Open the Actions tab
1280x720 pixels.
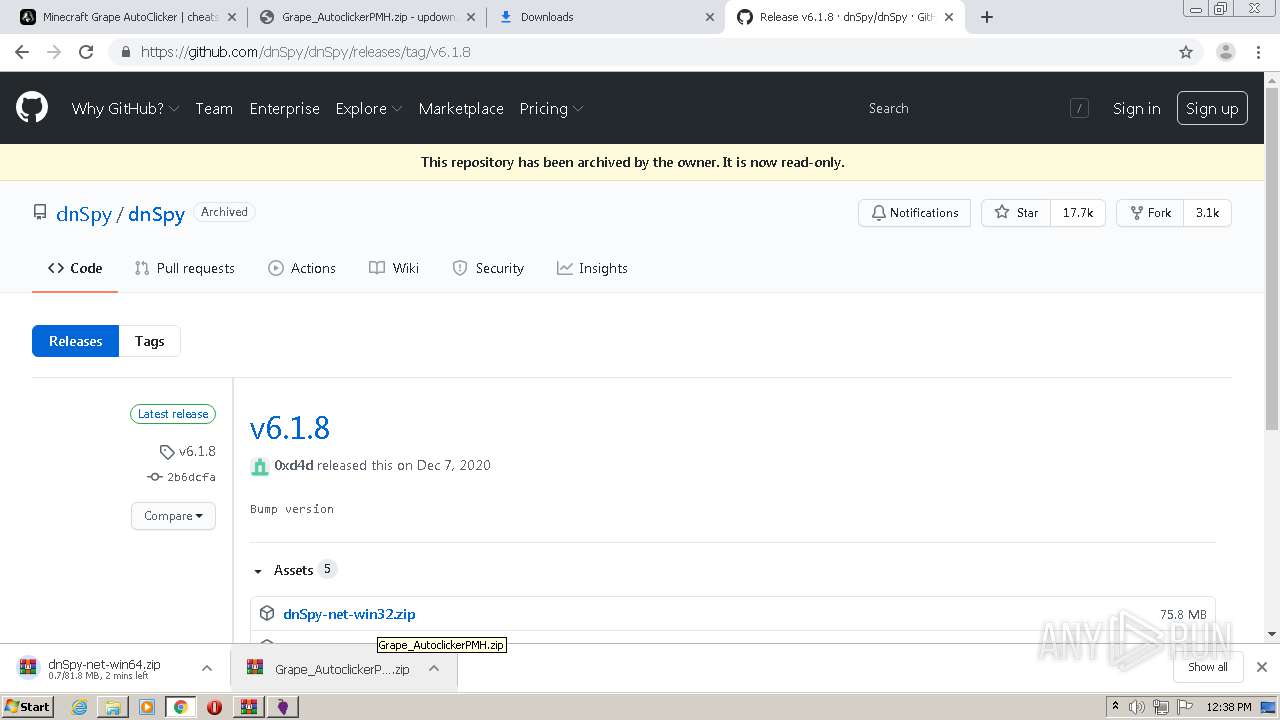pyautogui.click(x=302, y=268)
